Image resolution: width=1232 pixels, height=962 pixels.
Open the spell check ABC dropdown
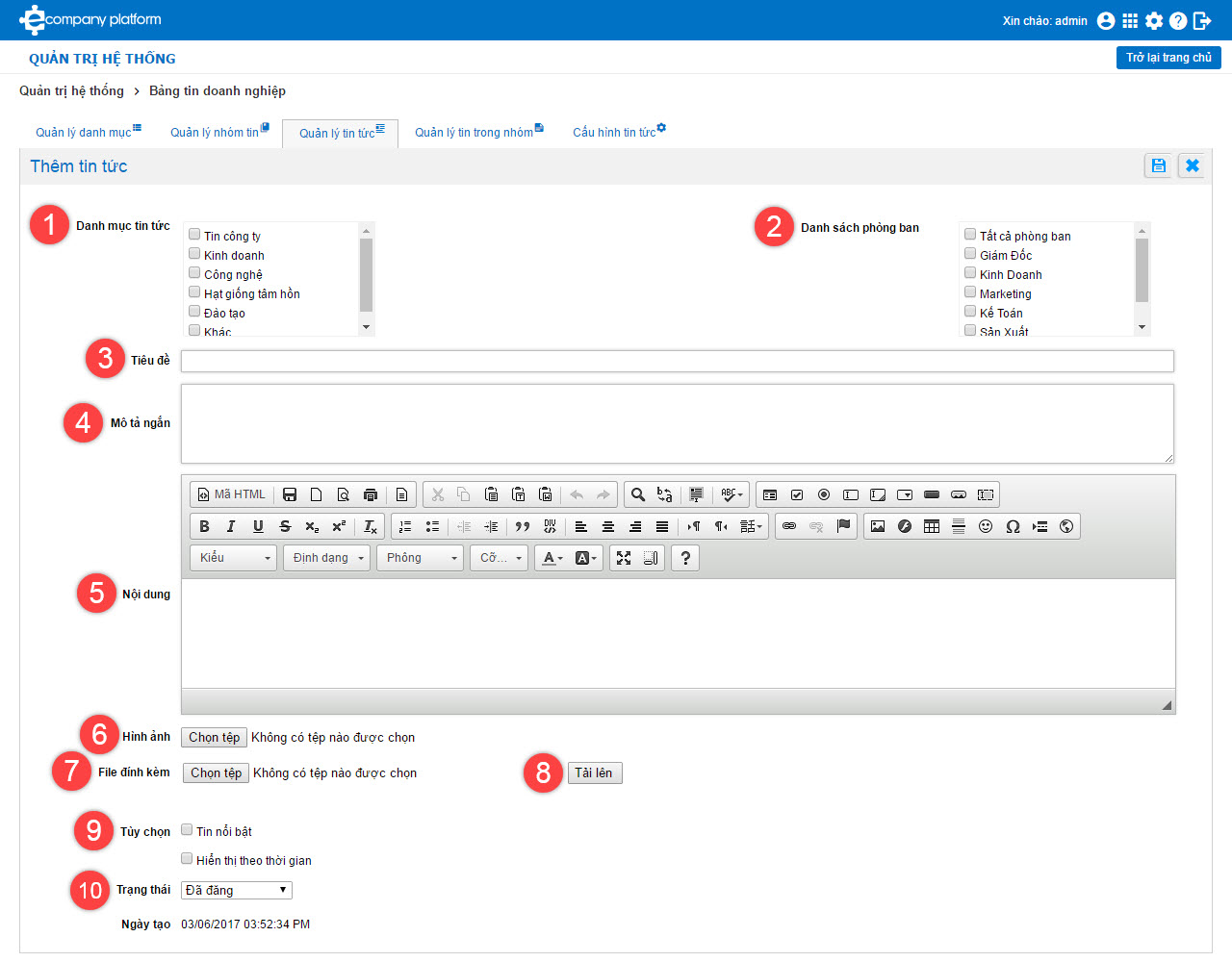click(732, 494)
